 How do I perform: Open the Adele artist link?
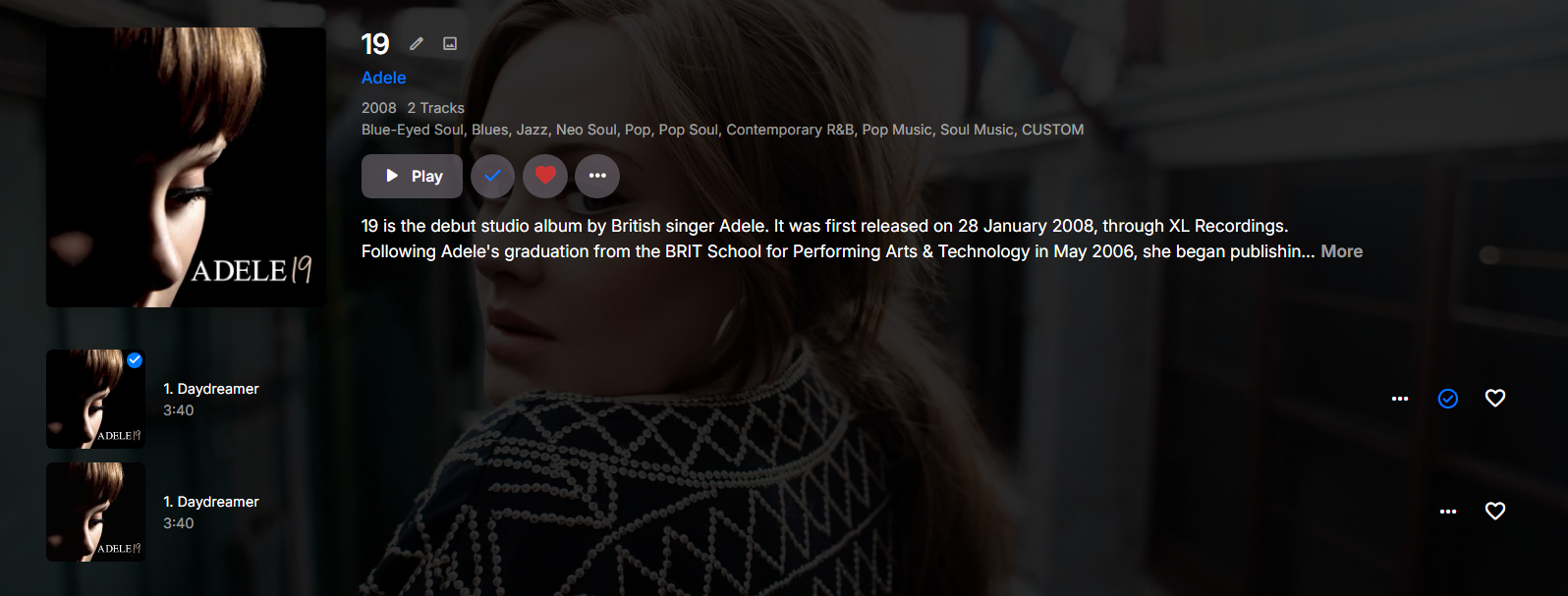coord(383,78)
